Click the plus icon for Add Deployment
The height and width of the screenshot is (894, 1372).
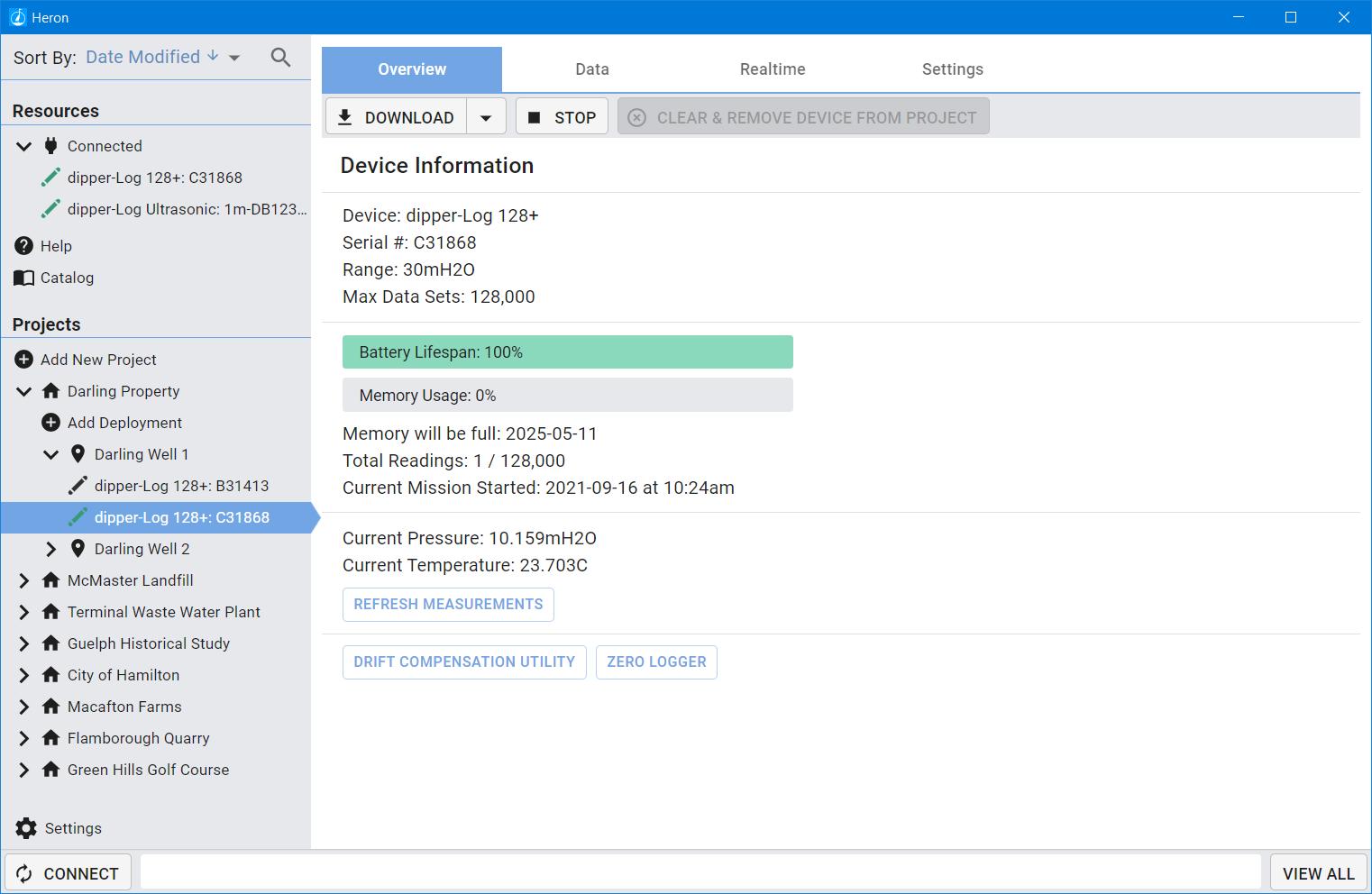pyautogui.click(x=51, y=423)
